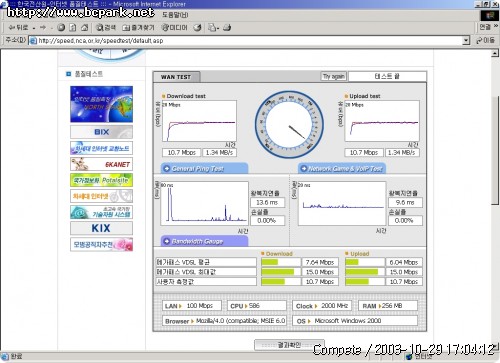This screenshot has height=363, width=500.
Task: Go to the Home page icon
Action: 85,28
